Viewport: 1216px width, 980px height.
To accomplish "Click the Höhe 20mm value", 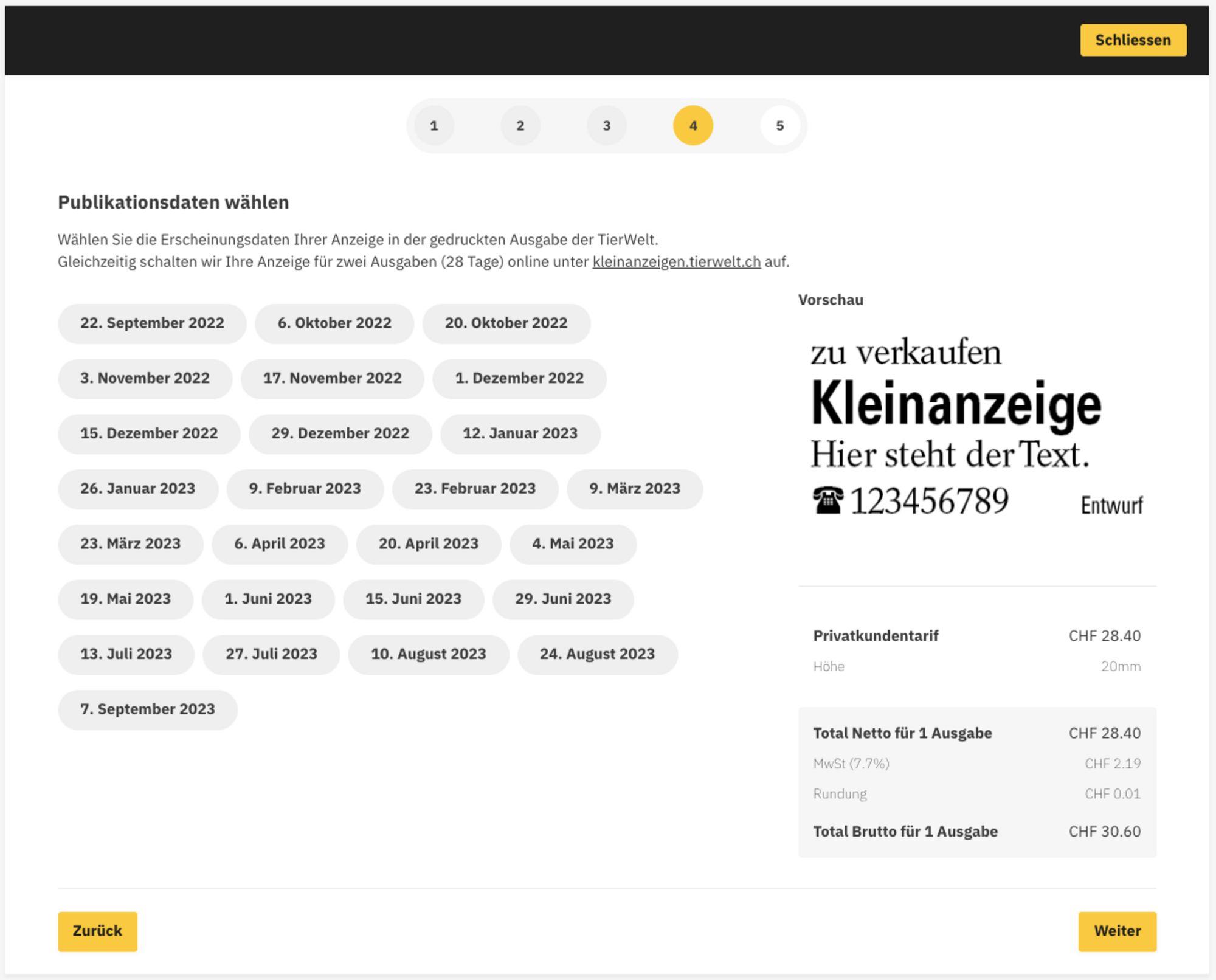I will coord(1121,667).
